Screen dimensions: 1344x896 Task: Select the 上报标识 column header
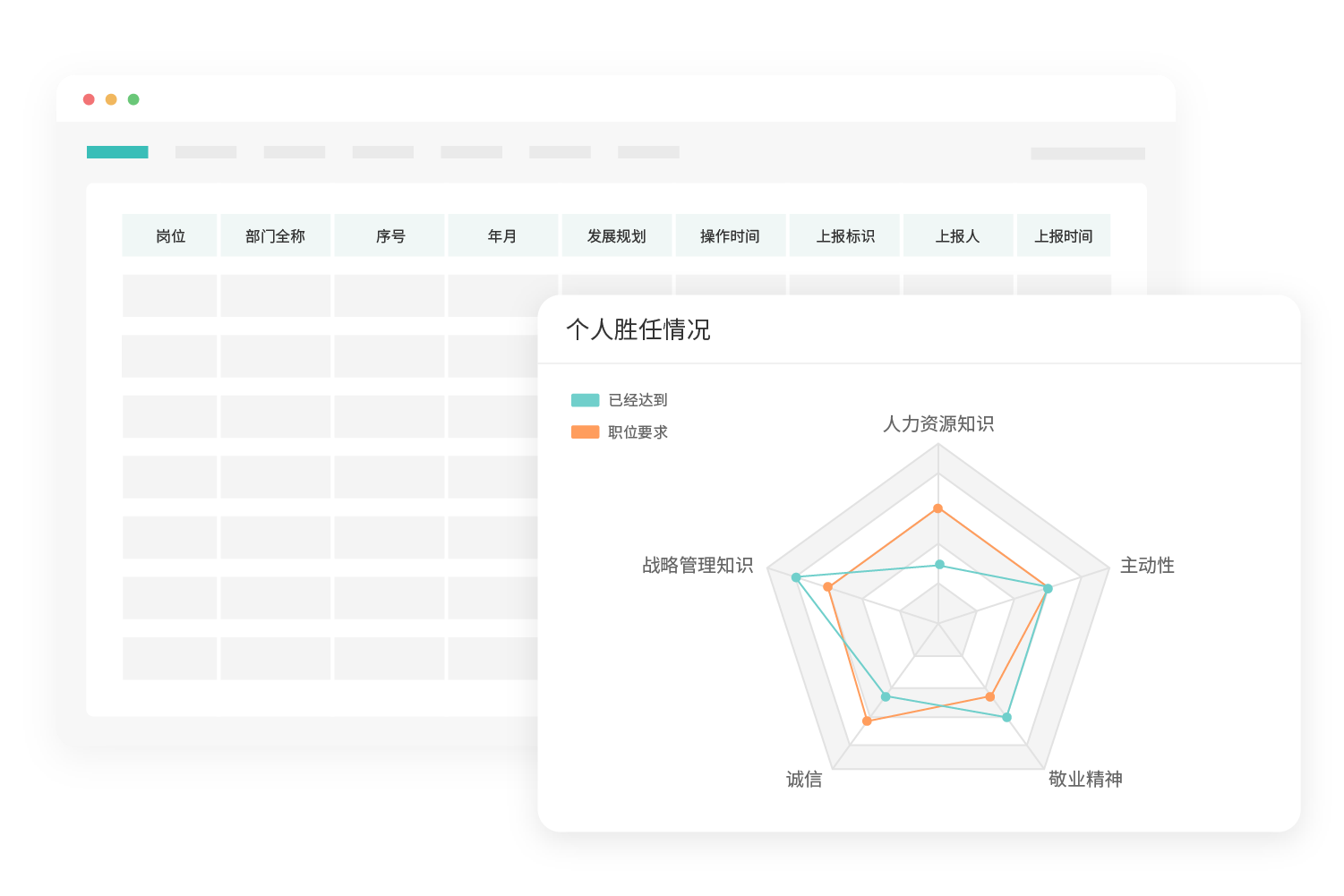click(x=845, y=236)
